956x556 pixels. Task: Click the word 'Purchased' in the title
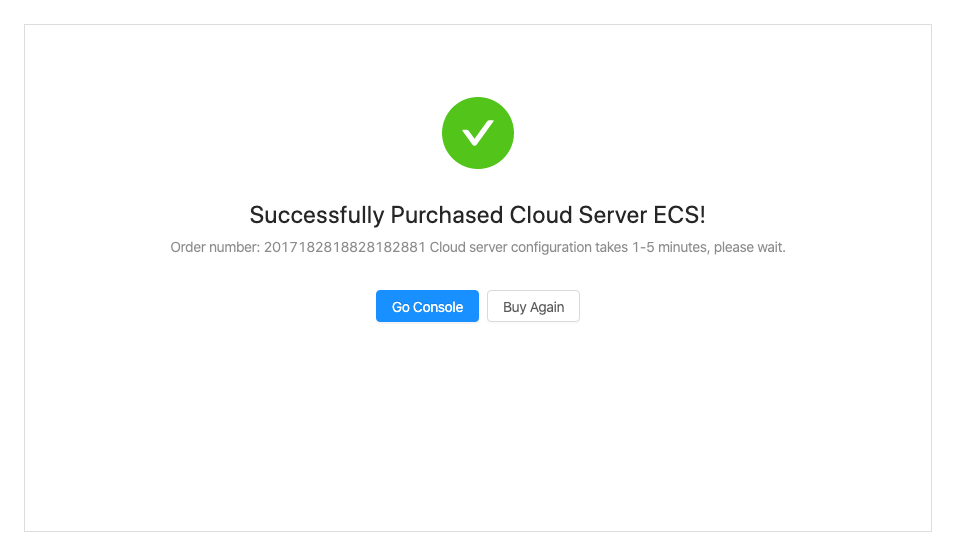tap(447, 215)
